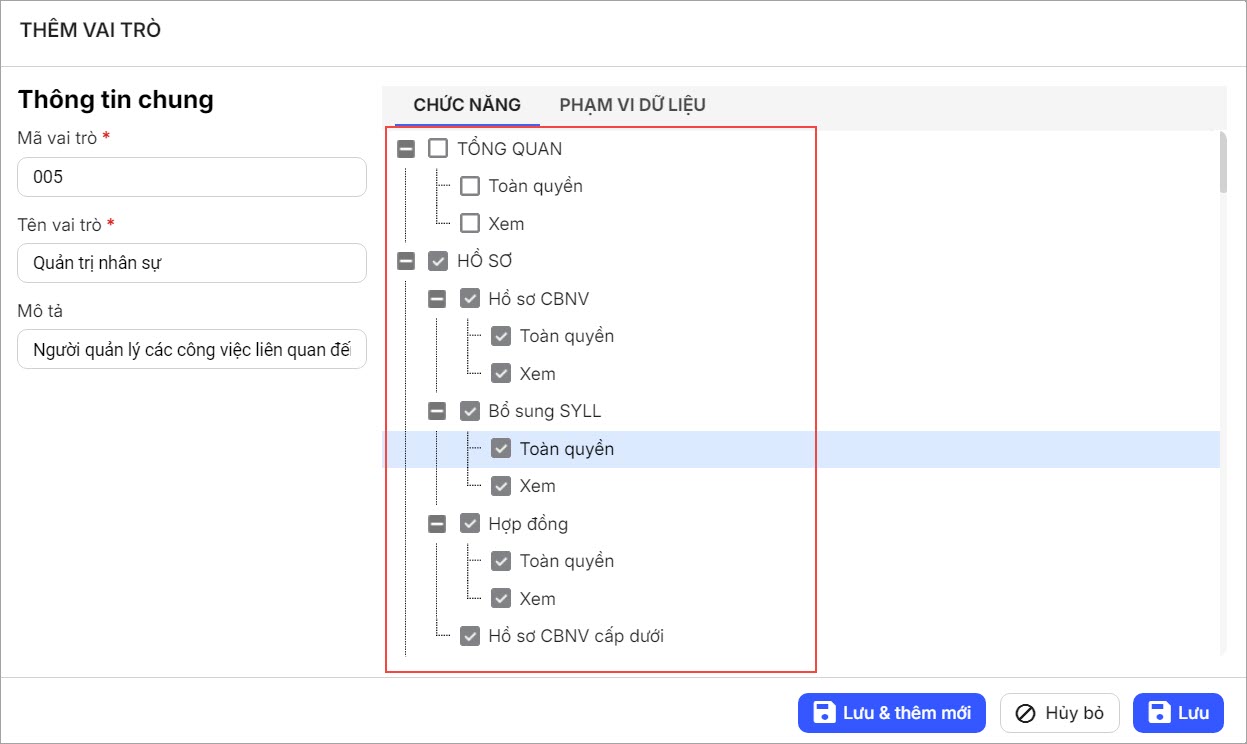Enable Xem under TỔNG QUAN

[x=470, y=224]
